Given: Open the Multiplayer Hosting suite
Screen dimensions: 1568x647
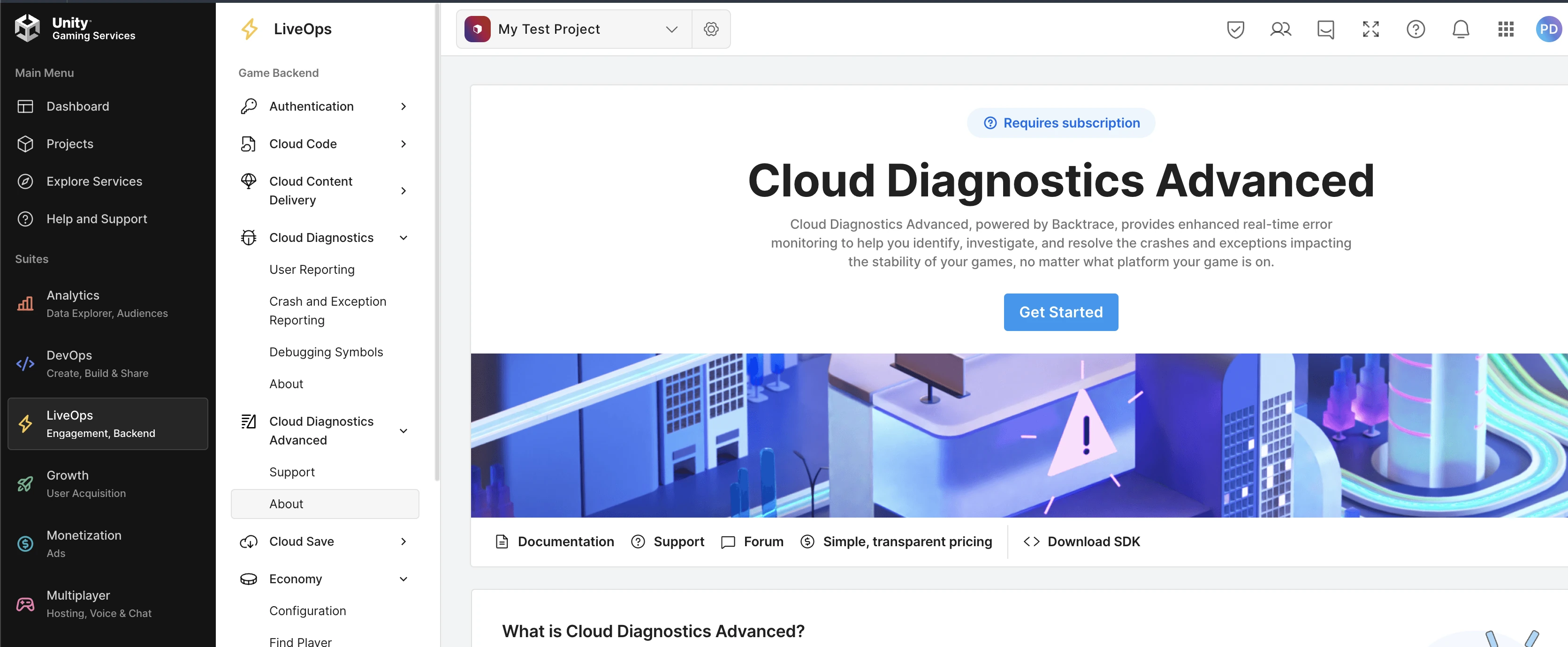Looking at the screenshot, I should [x=78, y=602].
